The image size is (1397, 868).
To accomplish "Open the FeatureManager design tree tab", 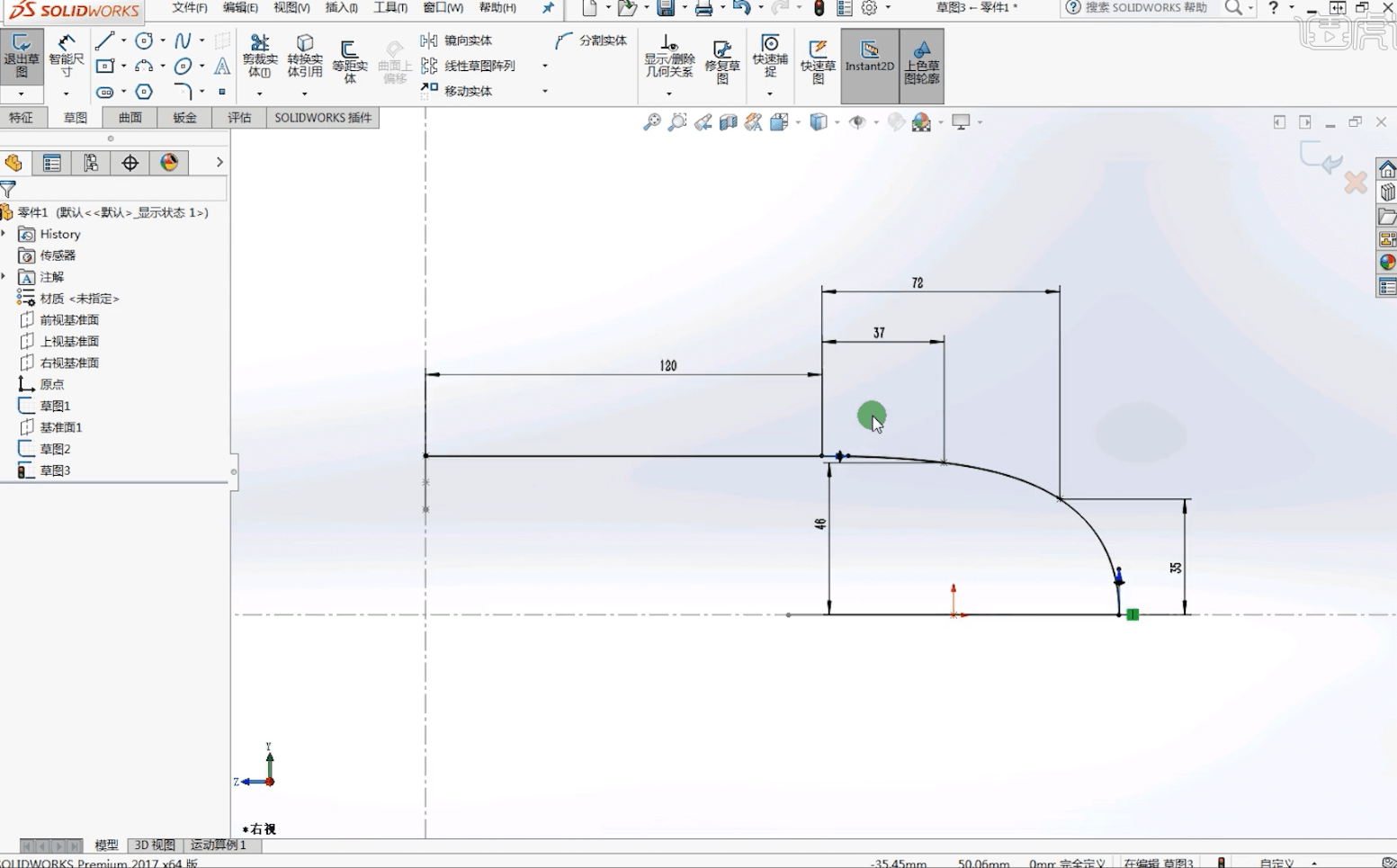I will [13, 163].
